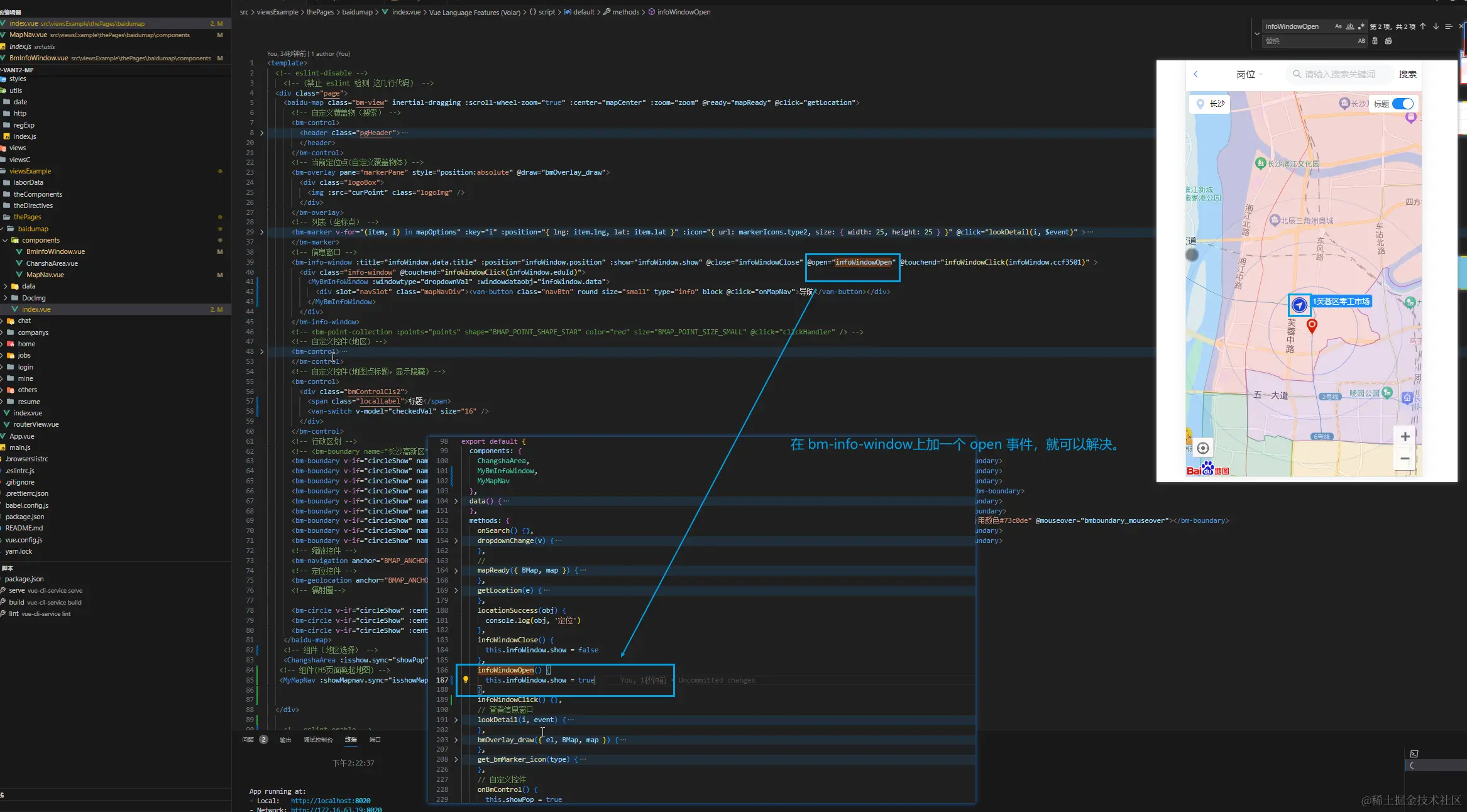This screenshot has width=1467, height=812.
Task: Open MapNav.vue in the explorer tree
Action: 45,275
